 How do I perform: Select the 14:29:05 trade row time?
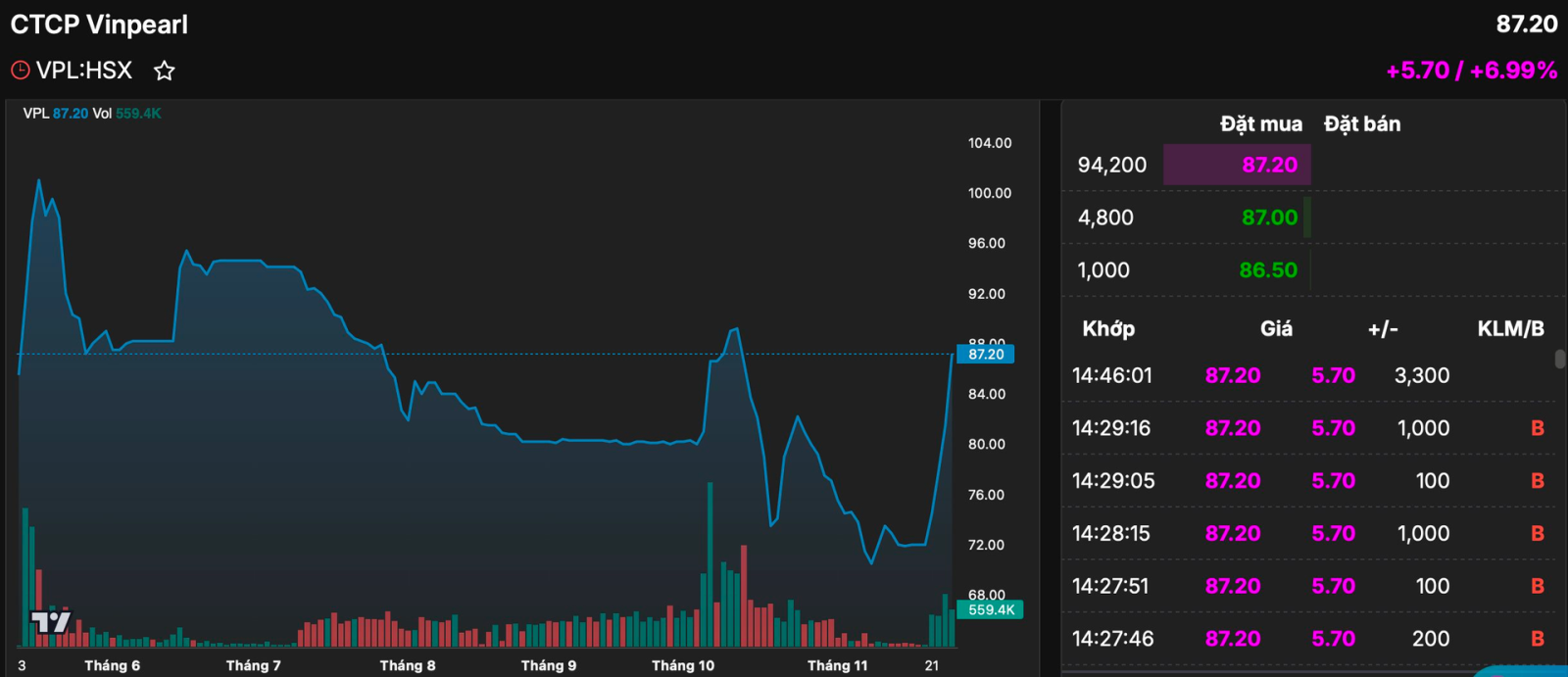pyautogui.click(x=1113, y=481)
